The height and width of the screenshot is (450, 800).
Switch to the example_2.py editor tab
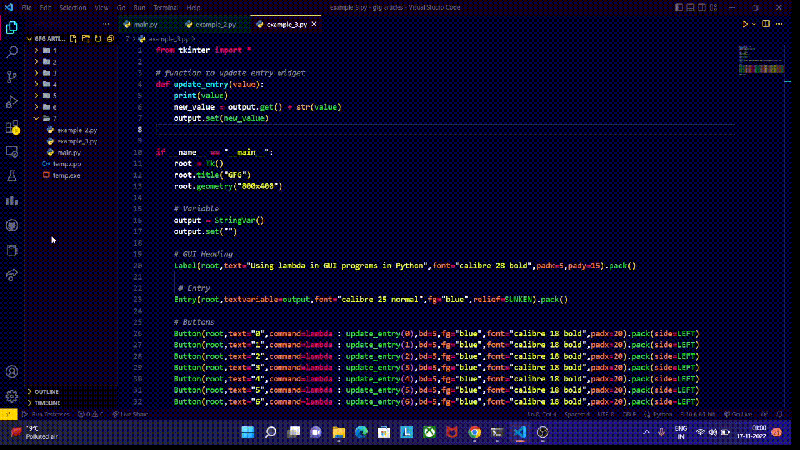tap(215, 24)
